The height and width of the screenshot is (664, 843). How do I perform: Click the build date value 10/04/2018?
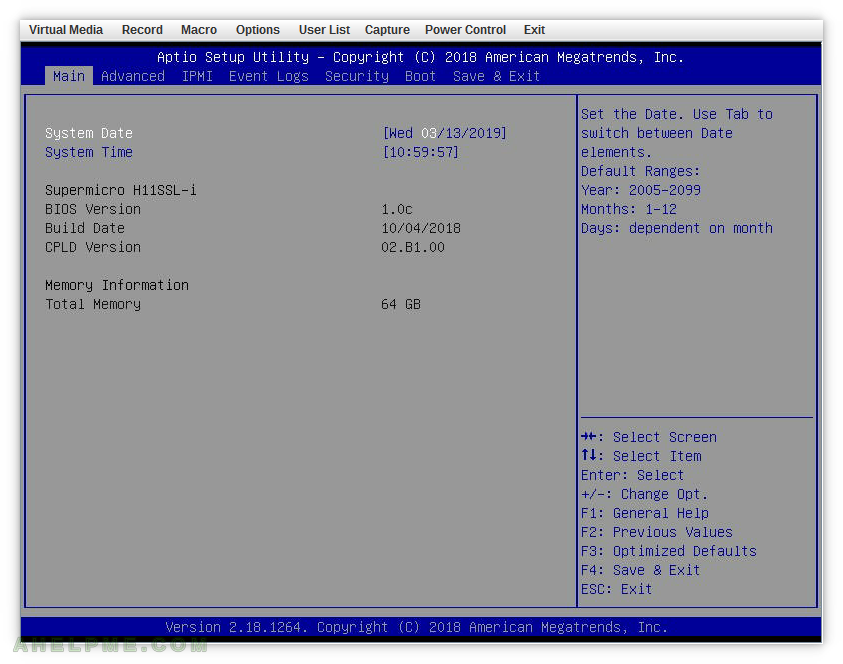pos(421,228)
